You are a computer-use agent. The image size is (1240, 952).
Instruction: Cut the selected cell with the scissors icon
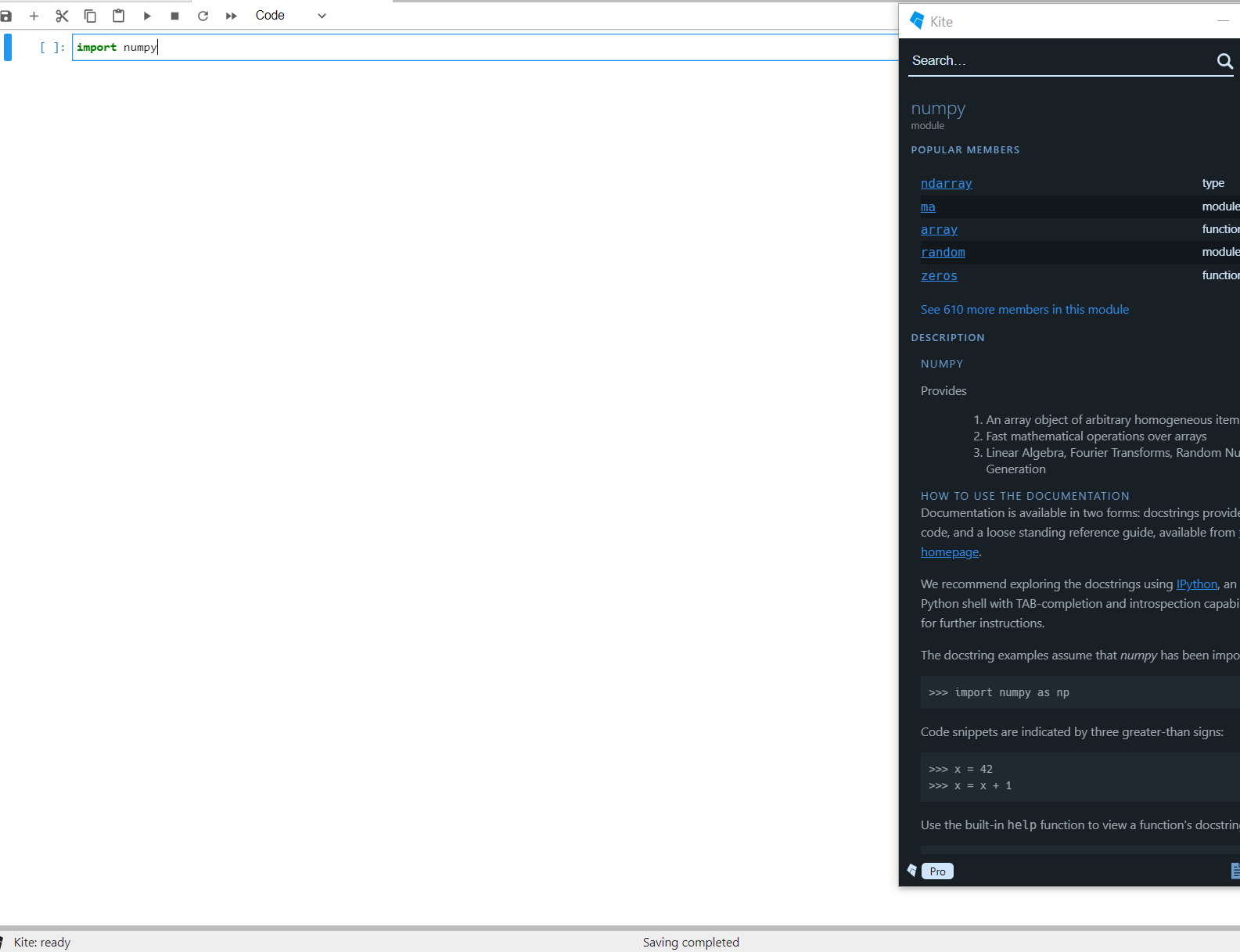click(x=62, y=16)
